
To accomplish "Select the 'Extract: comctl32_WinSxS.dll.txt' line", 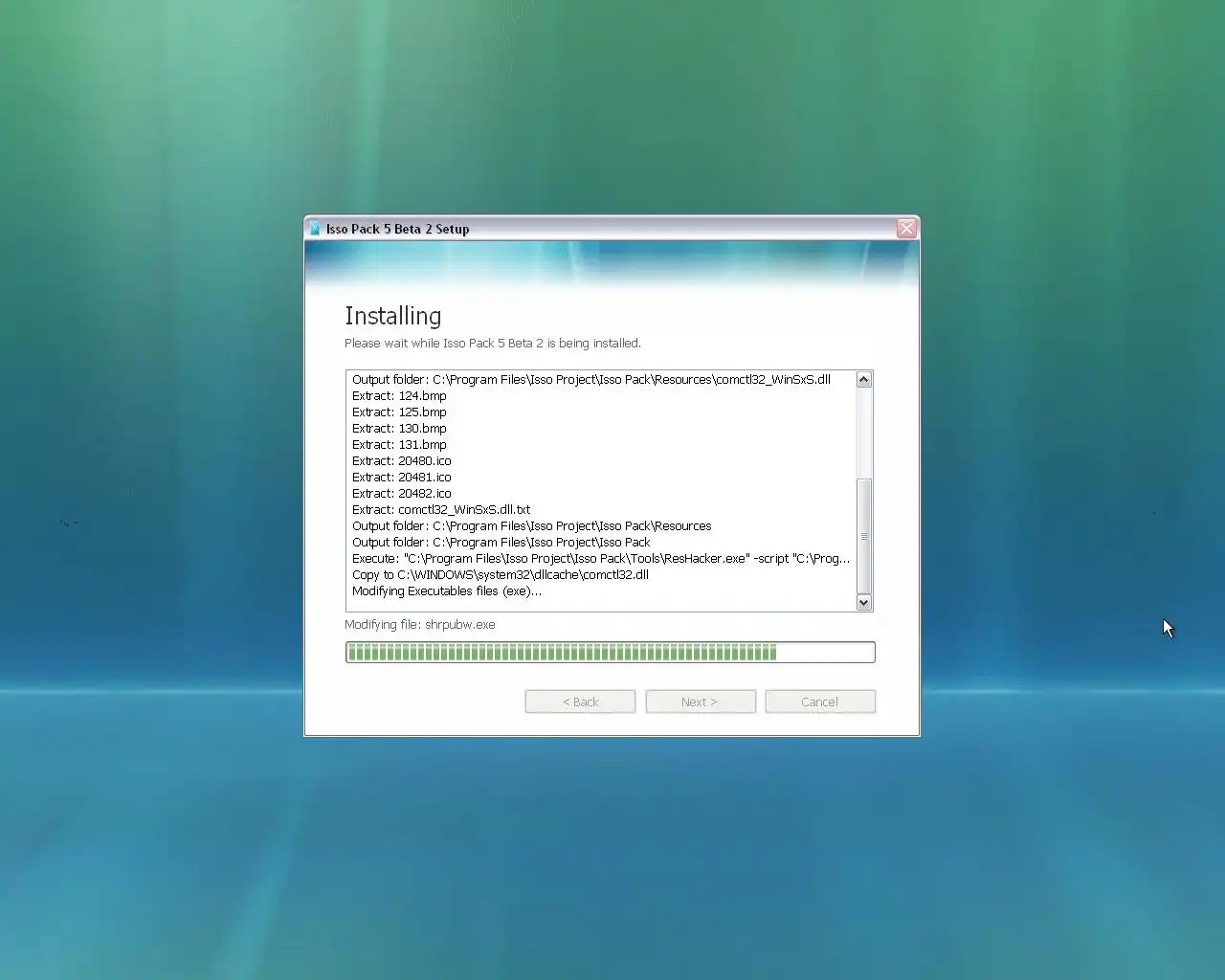I will pos(441,509).
